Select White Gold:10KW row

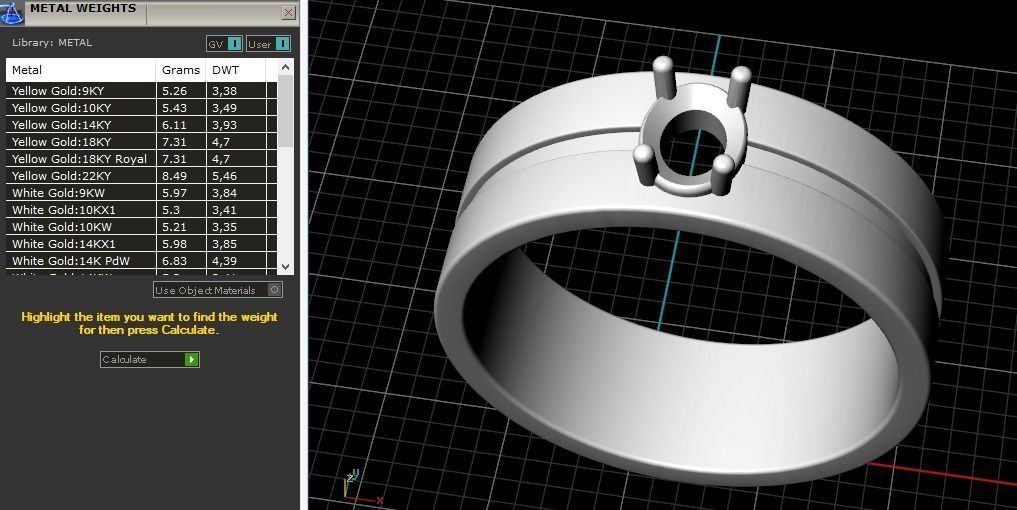(141, 226)
